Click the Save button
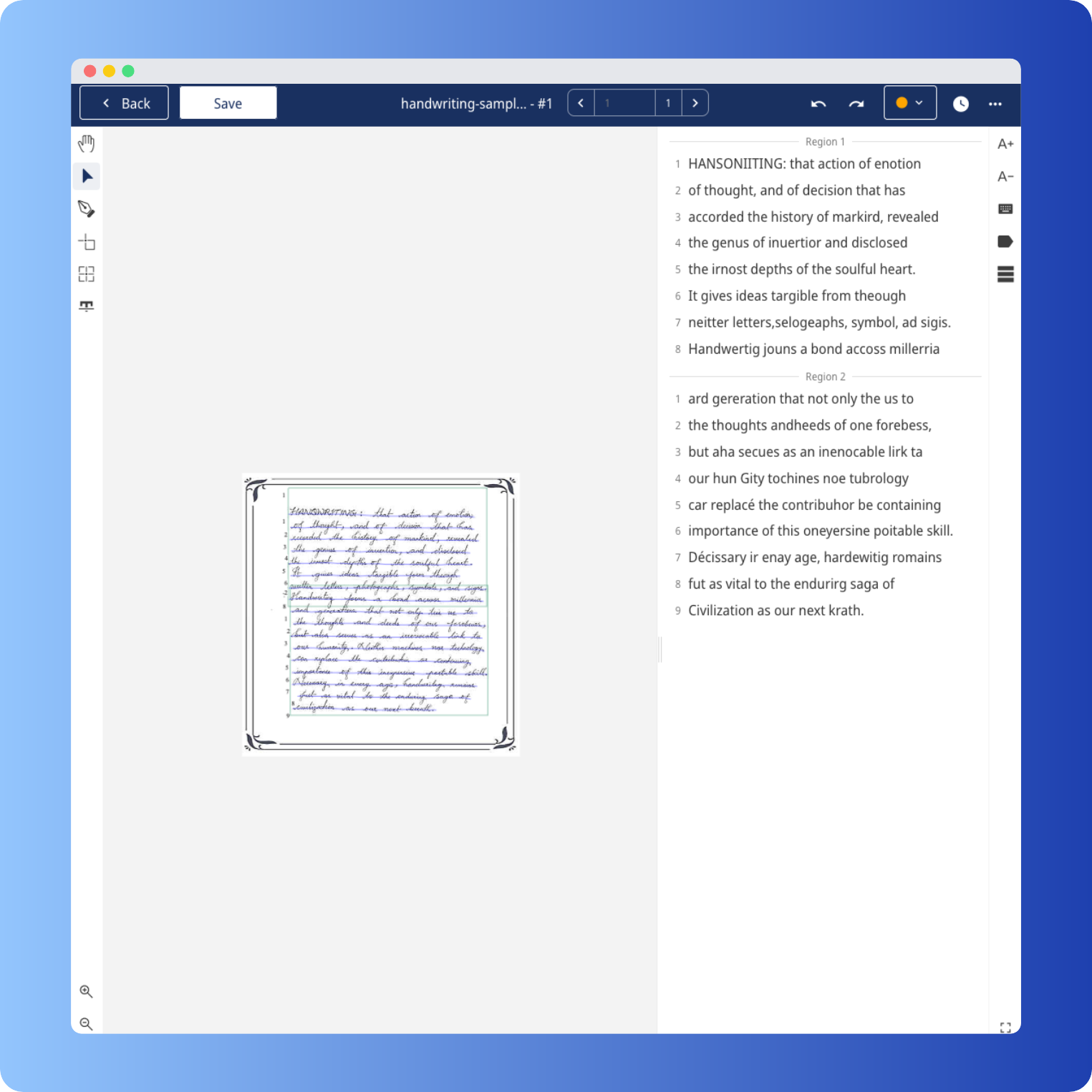This screenshot has width=1092, height=1092. 228,103
